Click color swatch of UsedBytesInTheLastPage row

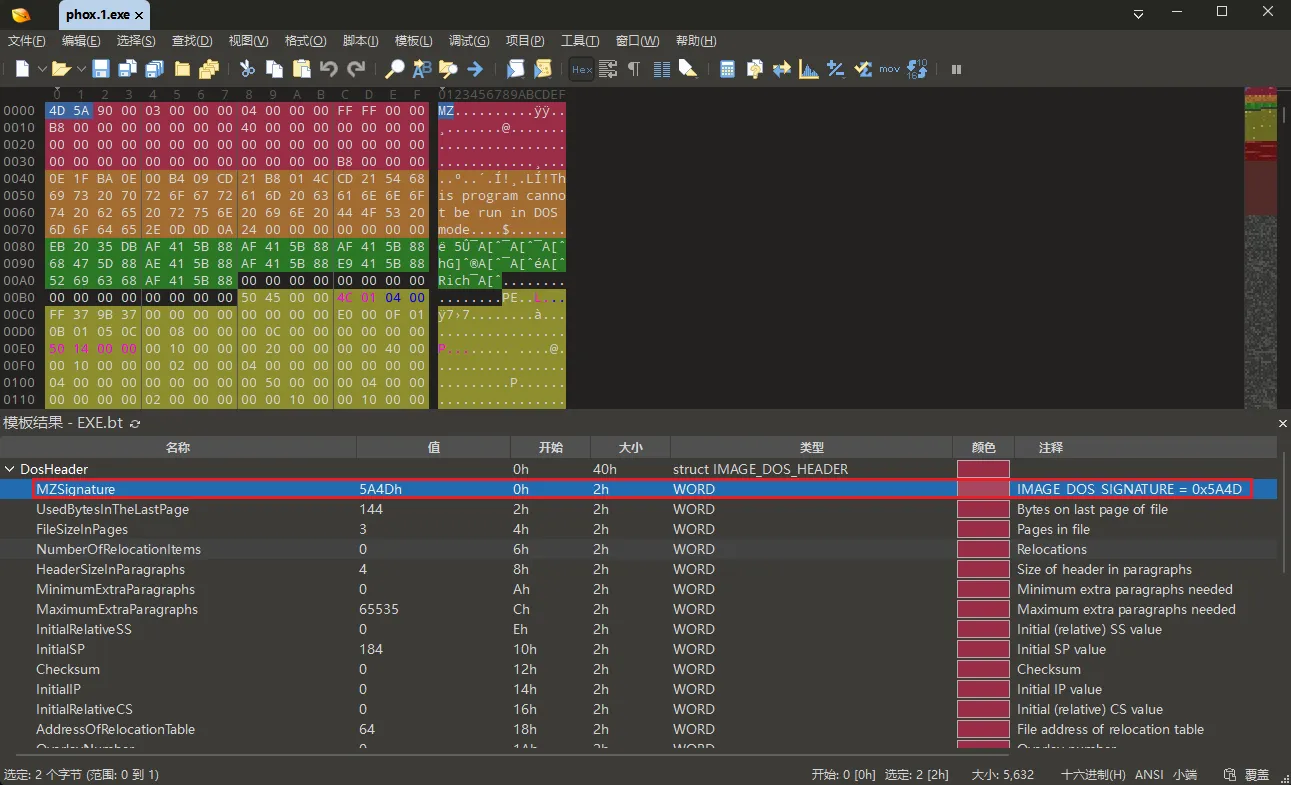coord(983,509)
